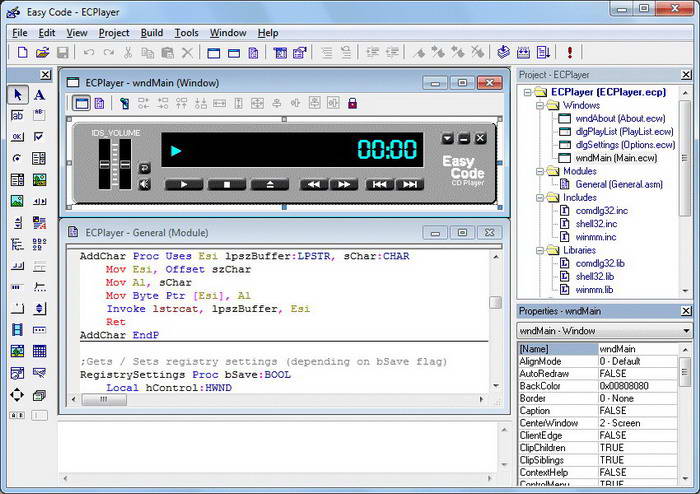The width and height of the screenshot is (700, 494).
Task: Click the padlock lock-controls icon
Action: (352, 103)
